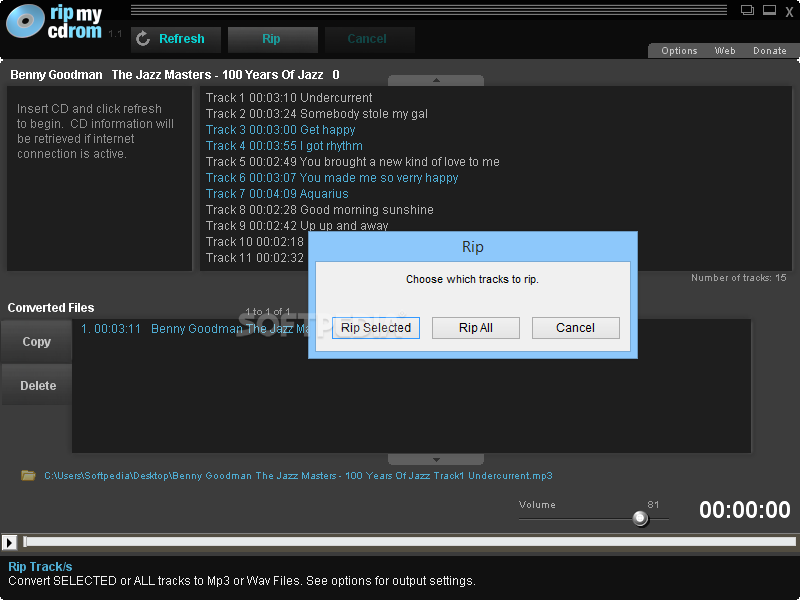Screen dimensions: 800x600
Task: Click the 00:00:00 time display
Action: point(744,510)
